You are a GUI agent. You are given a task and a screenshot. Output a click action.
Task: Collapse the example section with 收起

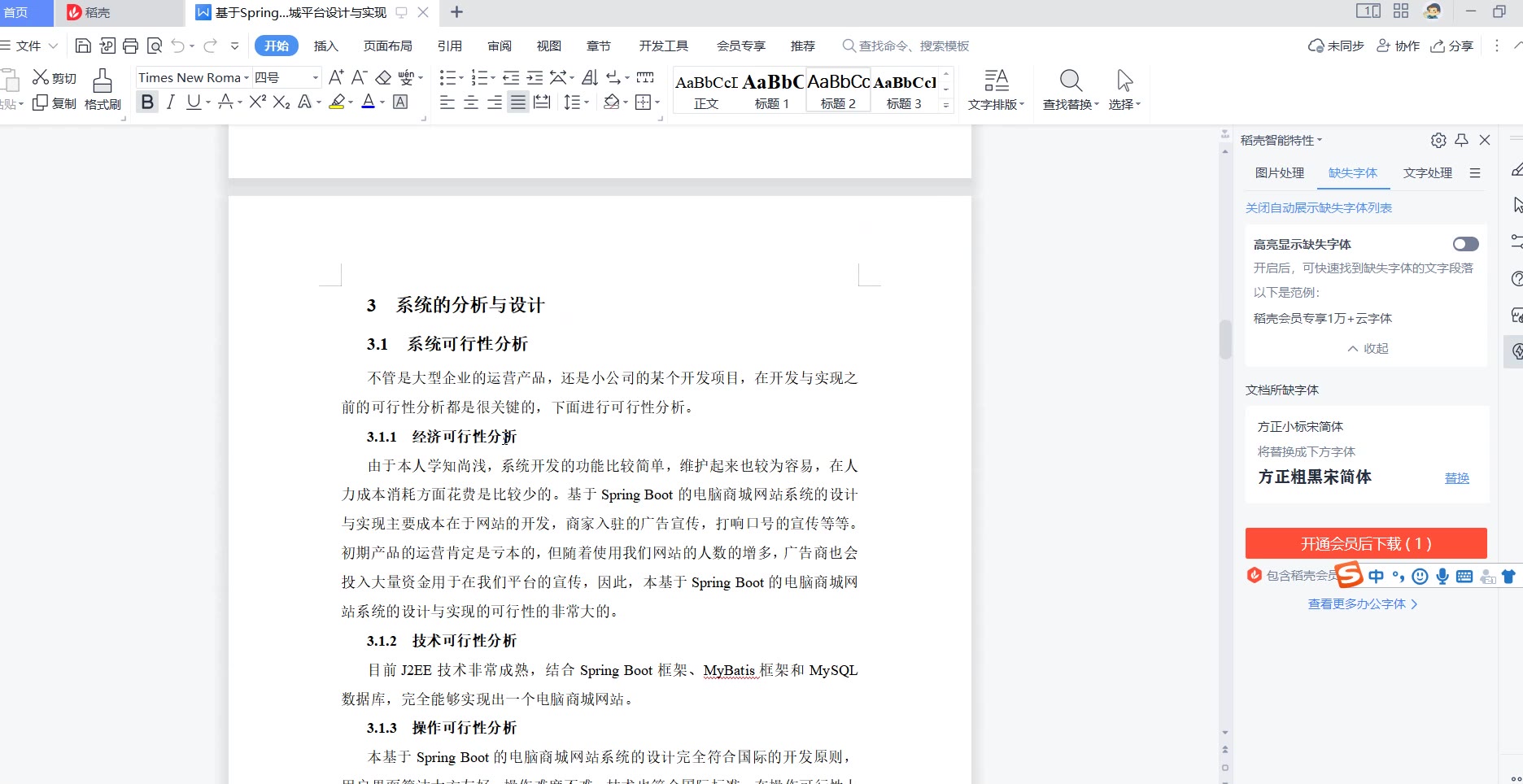1368,348
